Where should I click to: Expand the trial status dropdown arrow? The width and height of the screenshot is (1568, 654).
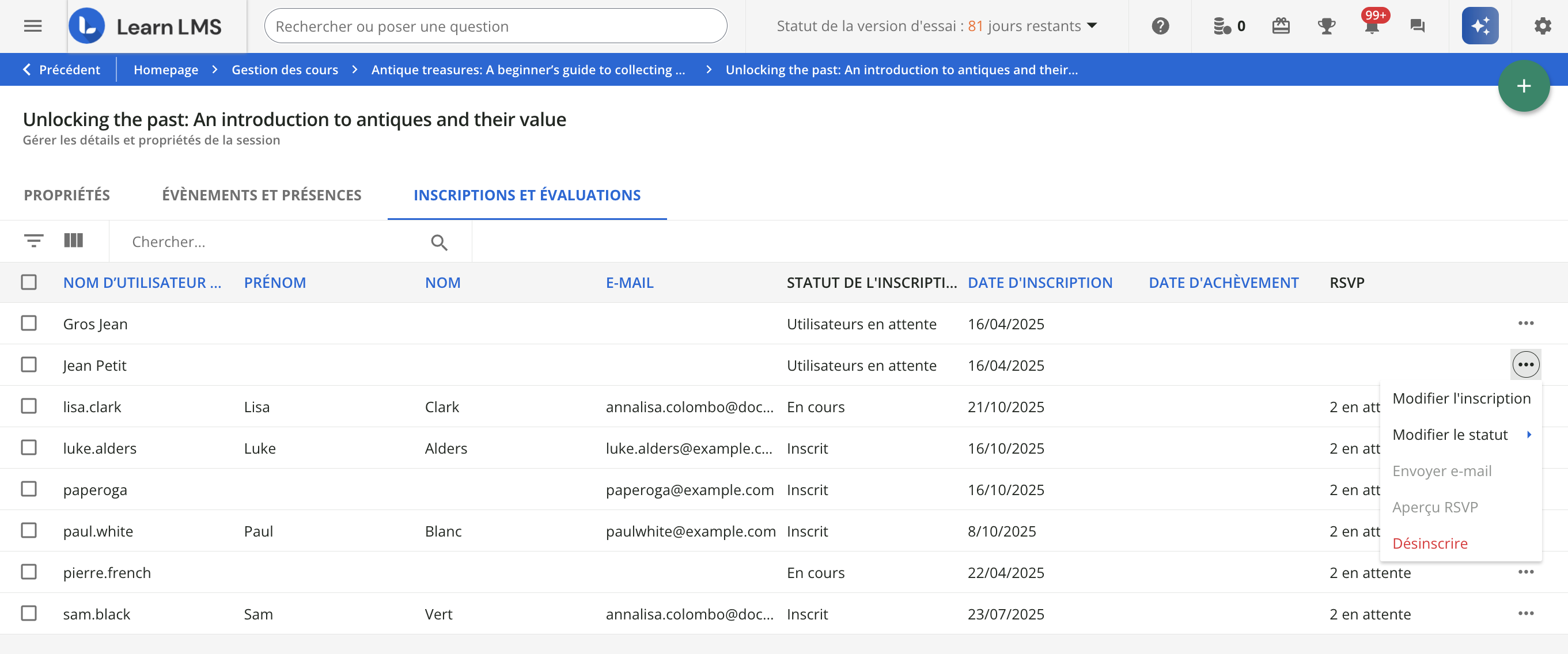point(1092,26)
